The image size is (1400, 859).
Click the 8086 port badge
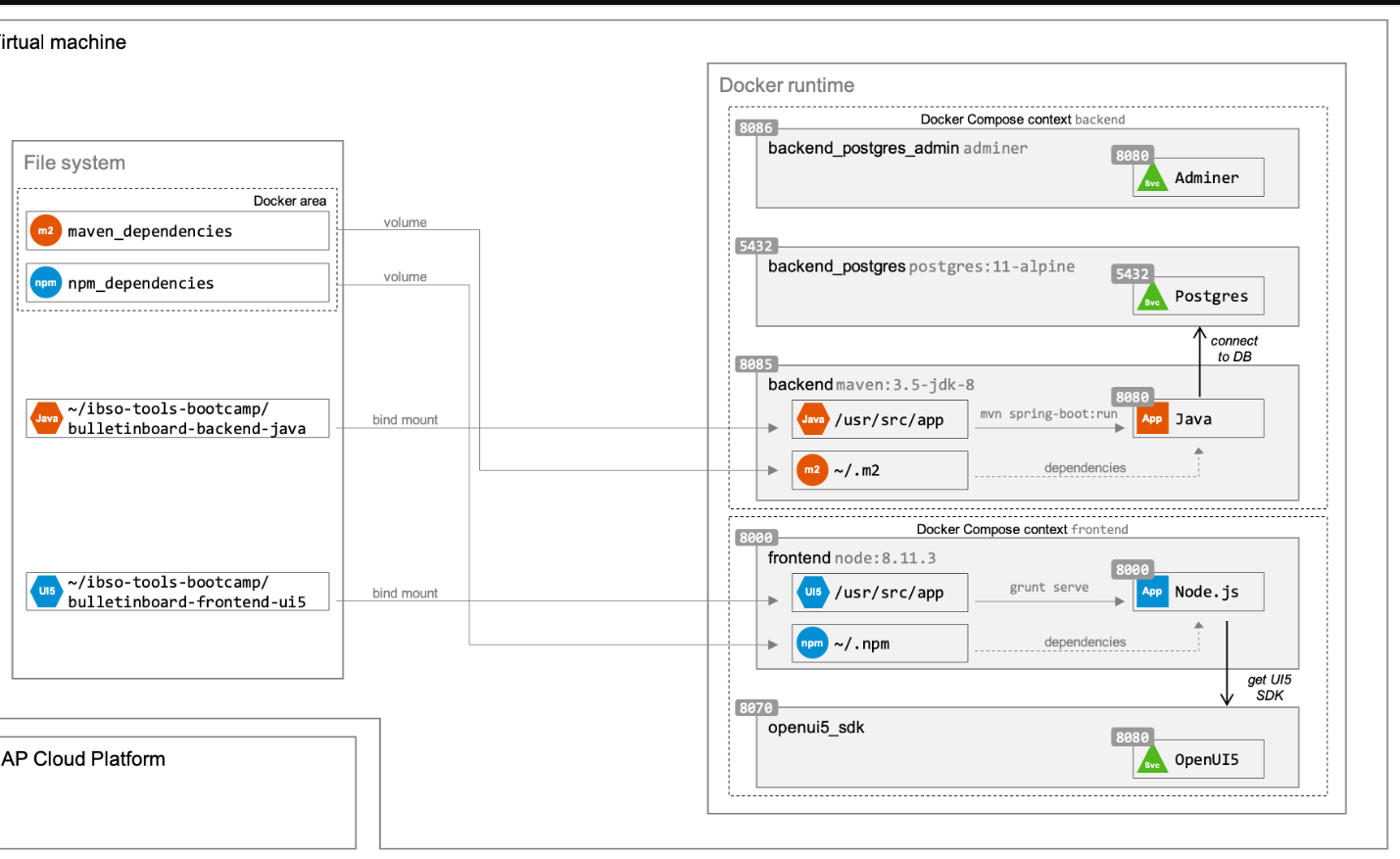(756, 127)
